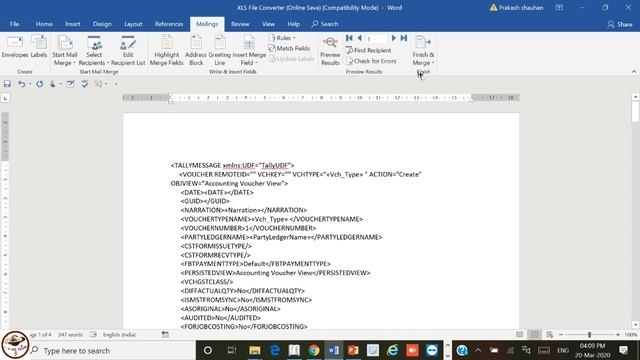Go to last record
This screenshot has height=360, width=640.
[404, 38]
